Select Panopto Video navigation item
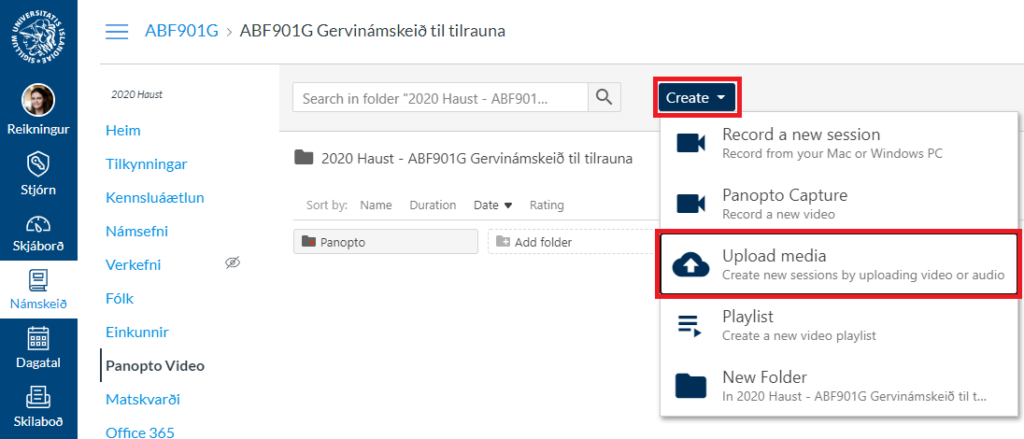Viewport: 1024px width, 439px height. click(x=155, y=366)
